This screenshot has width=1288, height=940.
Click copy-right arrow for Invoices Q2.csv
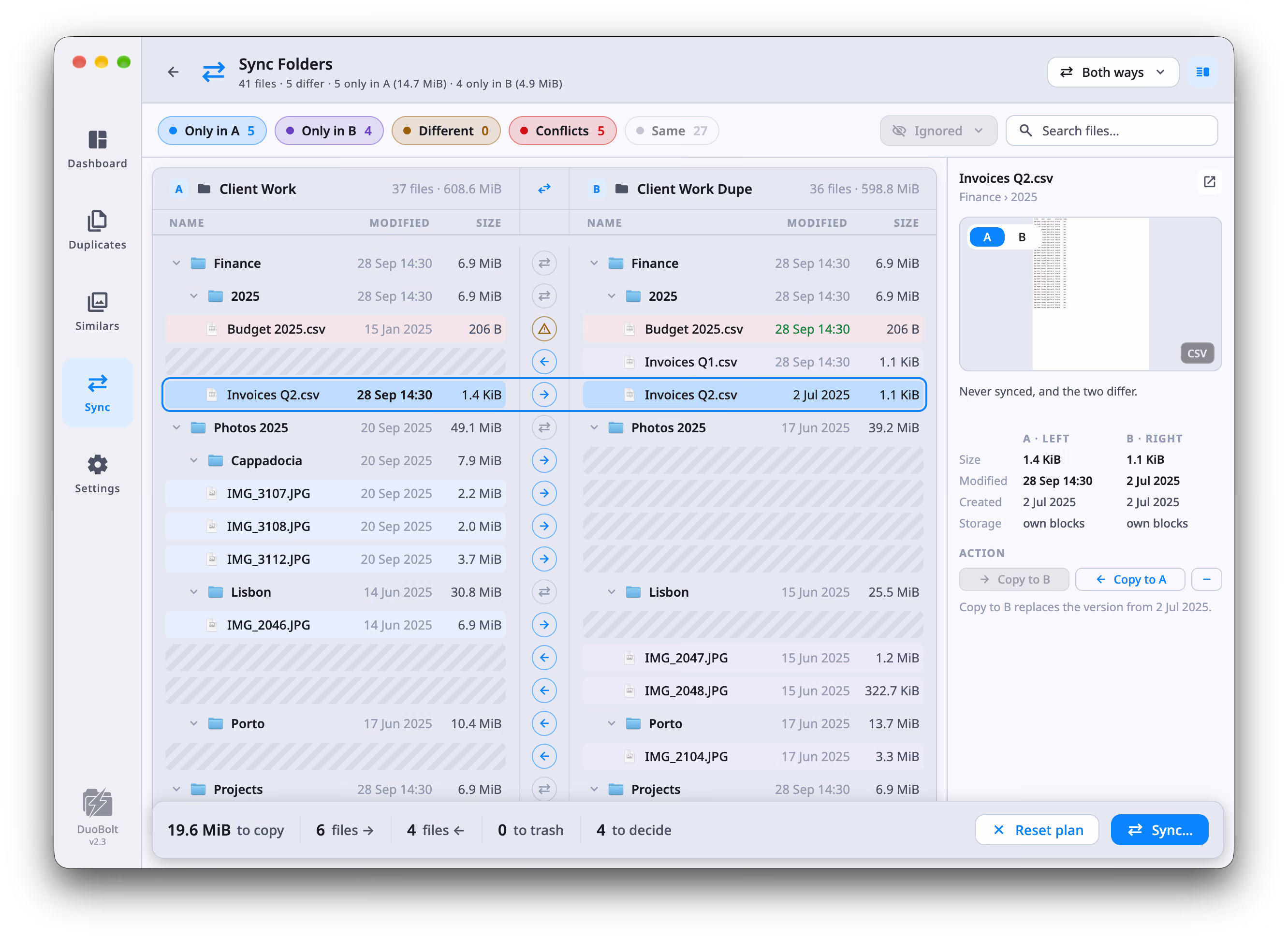coord(544,395)
